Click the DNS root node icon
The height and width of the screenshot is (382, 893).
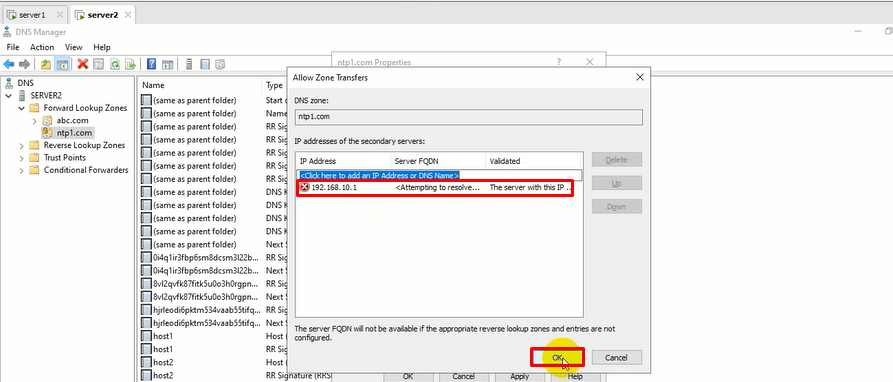tap(9, 83)
